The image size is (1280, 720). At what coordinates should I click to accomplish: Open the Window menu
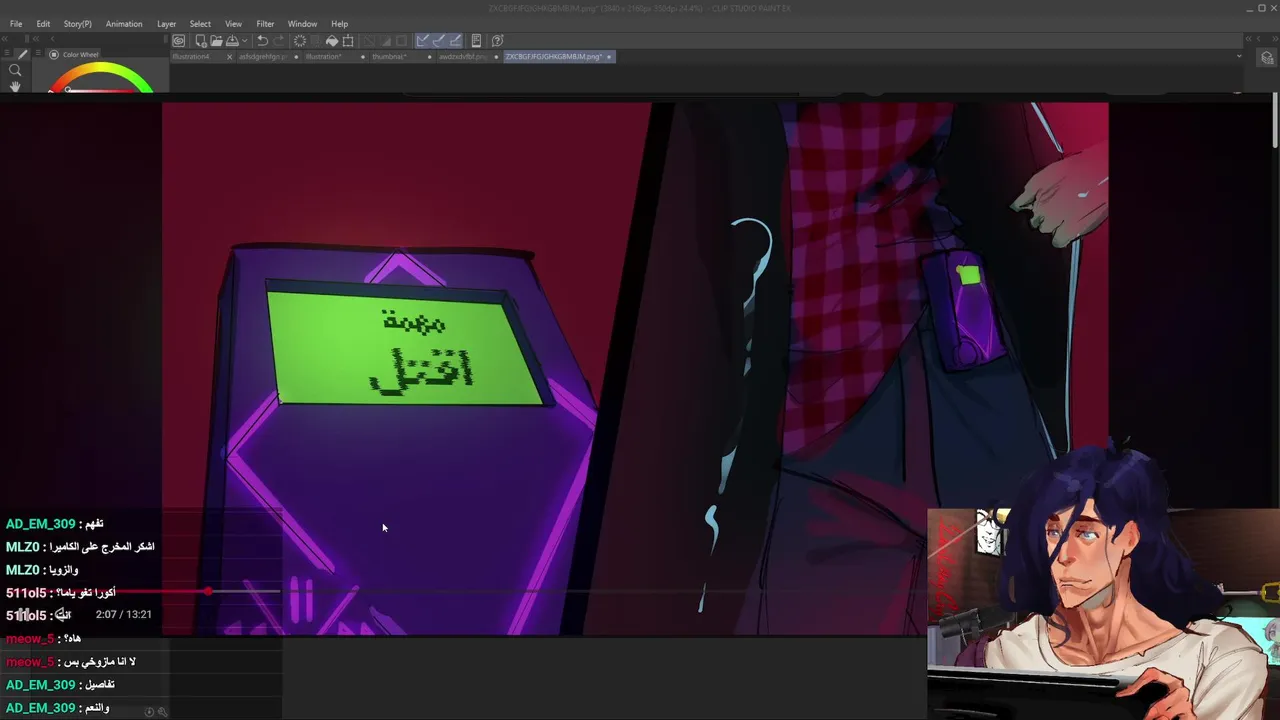coord(302,24)
